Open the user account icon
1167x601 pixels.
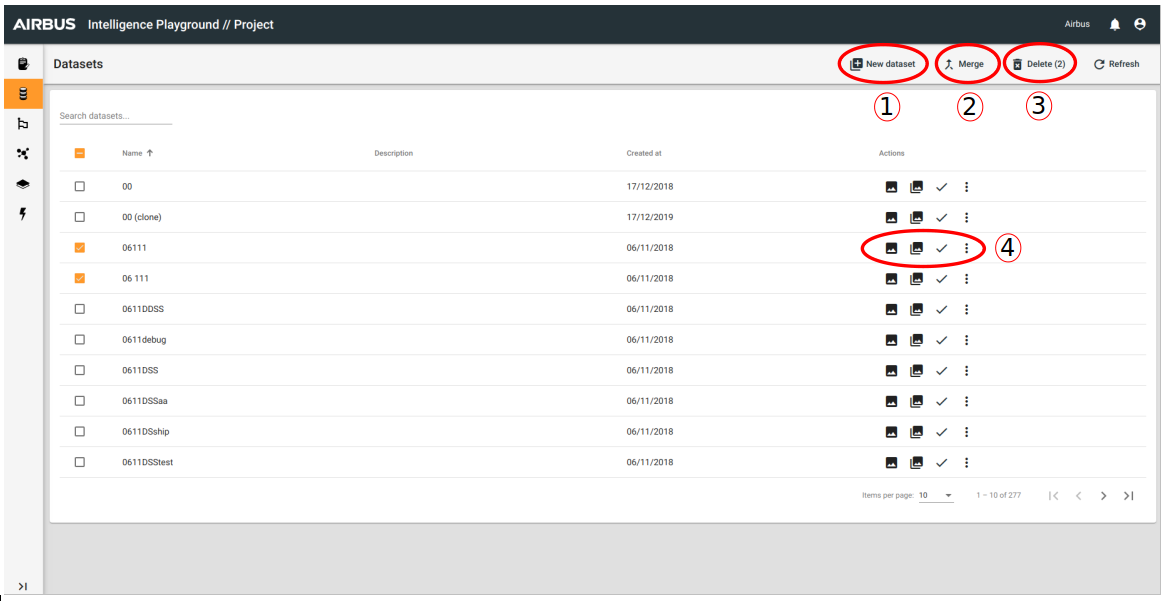[1139, 25]
